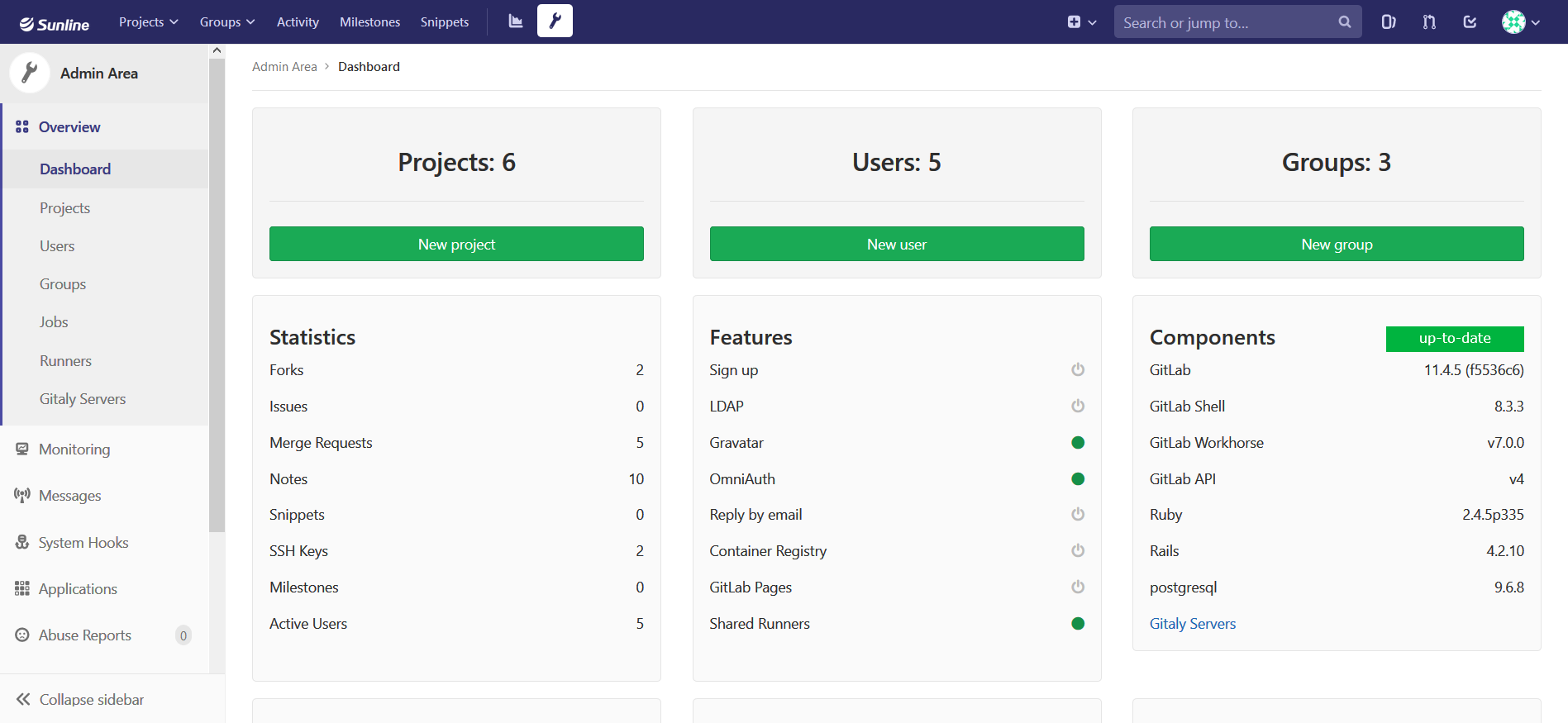Viewport: 1568px width, 723px height.
Task: Click the Sign up power status icon
Action: pyautogui.click(x=1078, y=369)
